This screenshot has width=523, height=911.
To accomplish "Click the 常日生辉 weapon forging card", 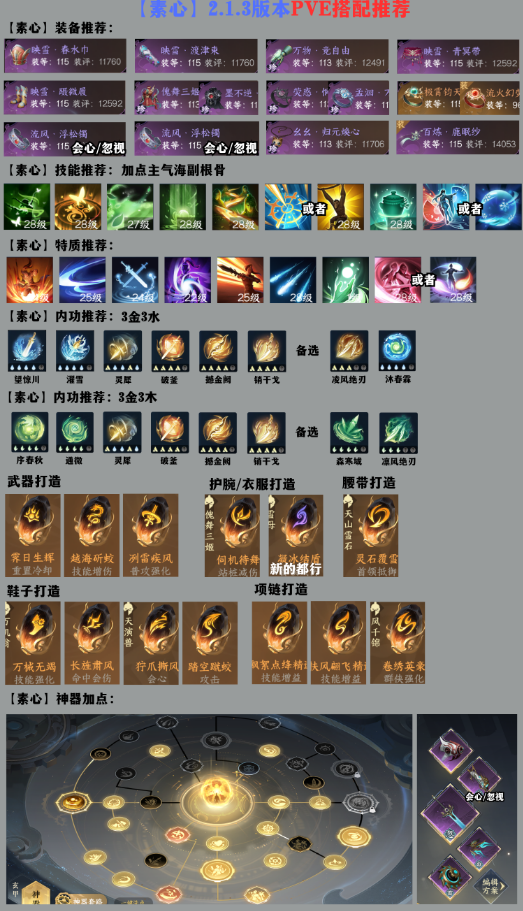I will click(33, 536).
